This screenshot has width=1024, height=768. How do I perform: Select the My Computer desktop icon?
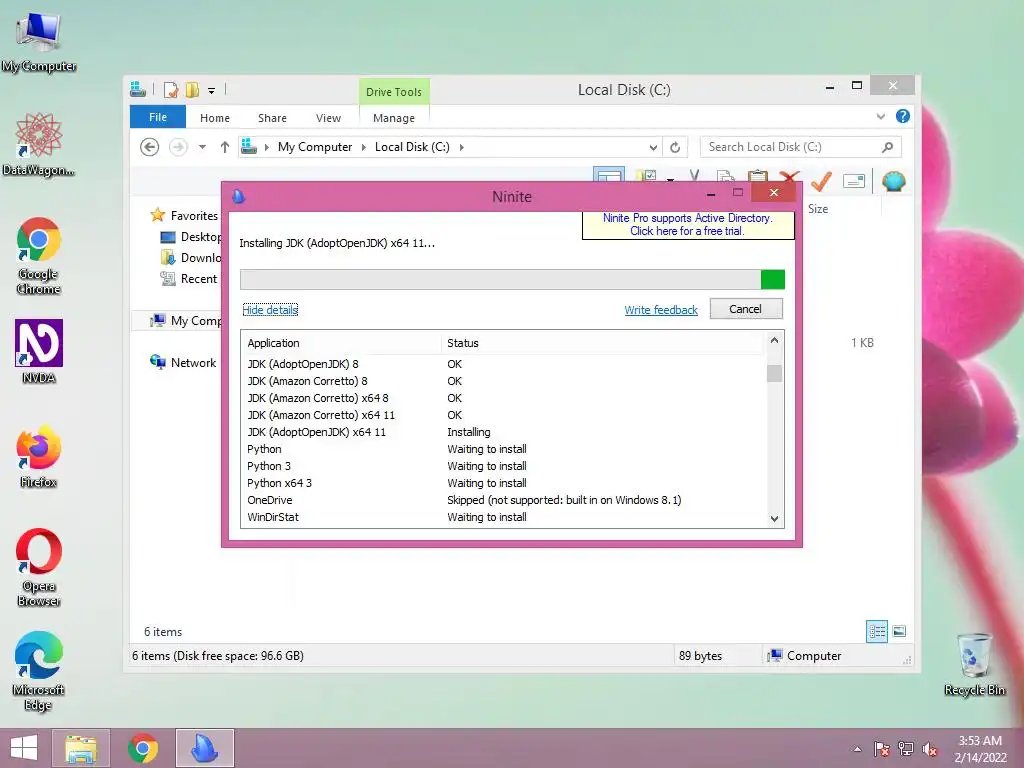(x=39, y=41)
